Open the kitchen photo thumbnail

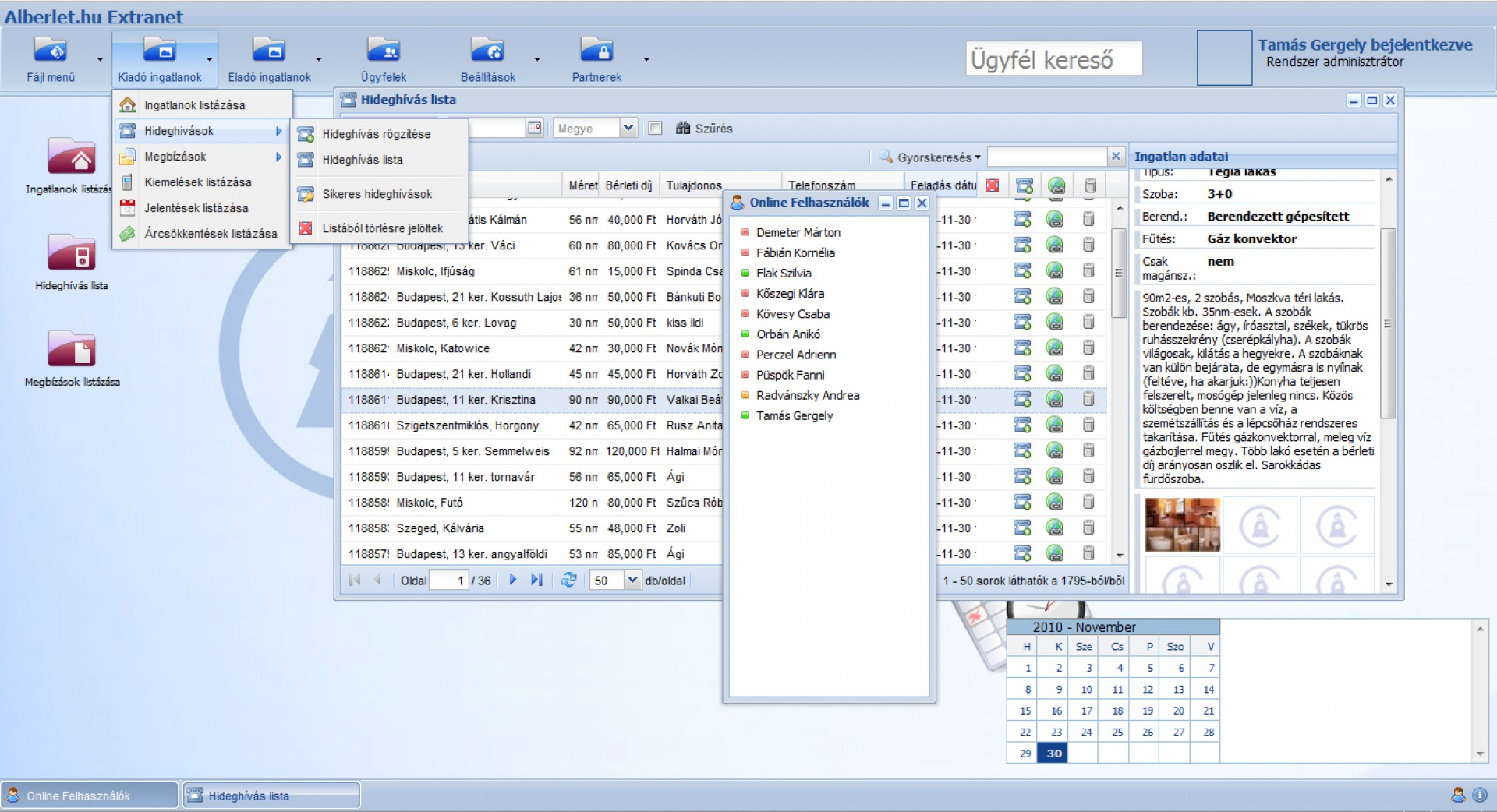point(1182,524)
